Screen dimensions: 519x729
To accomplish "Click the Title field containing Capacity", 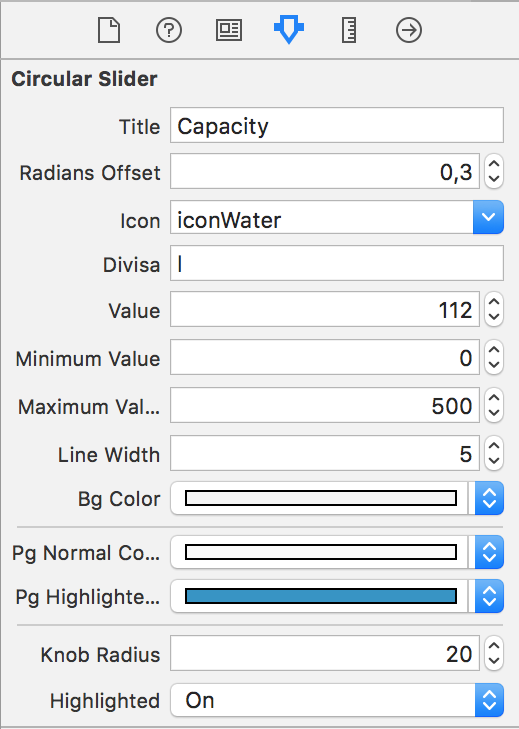I will (337, 125).
